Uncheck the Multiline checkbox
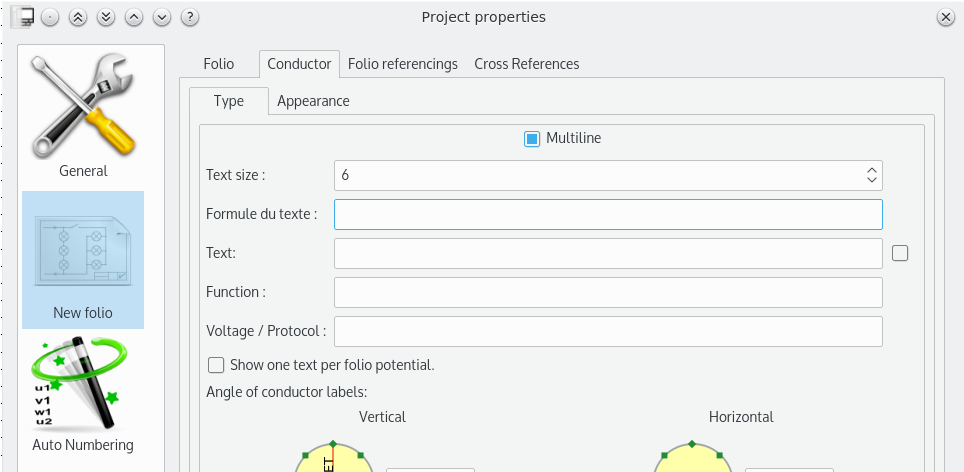The image size is (964, 472). coord(532,139)
